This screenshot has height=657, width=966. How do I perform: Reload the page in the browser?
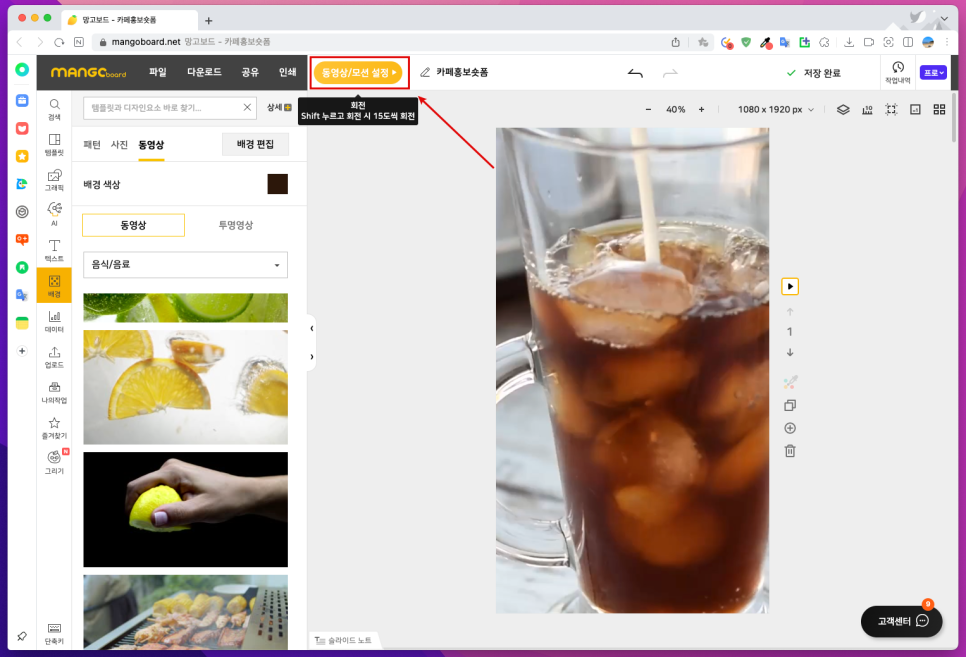click(x=59, y=42)
